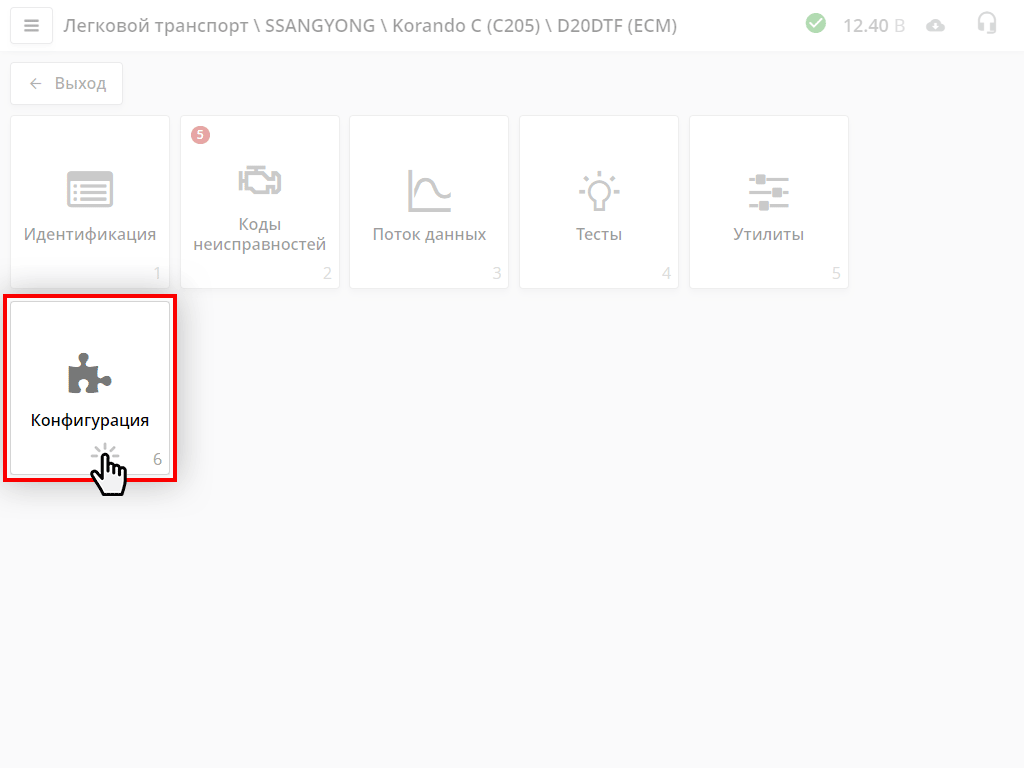
Task: Click the Конфигурация puzzle piece icon
Action: [x=89, y=374]
